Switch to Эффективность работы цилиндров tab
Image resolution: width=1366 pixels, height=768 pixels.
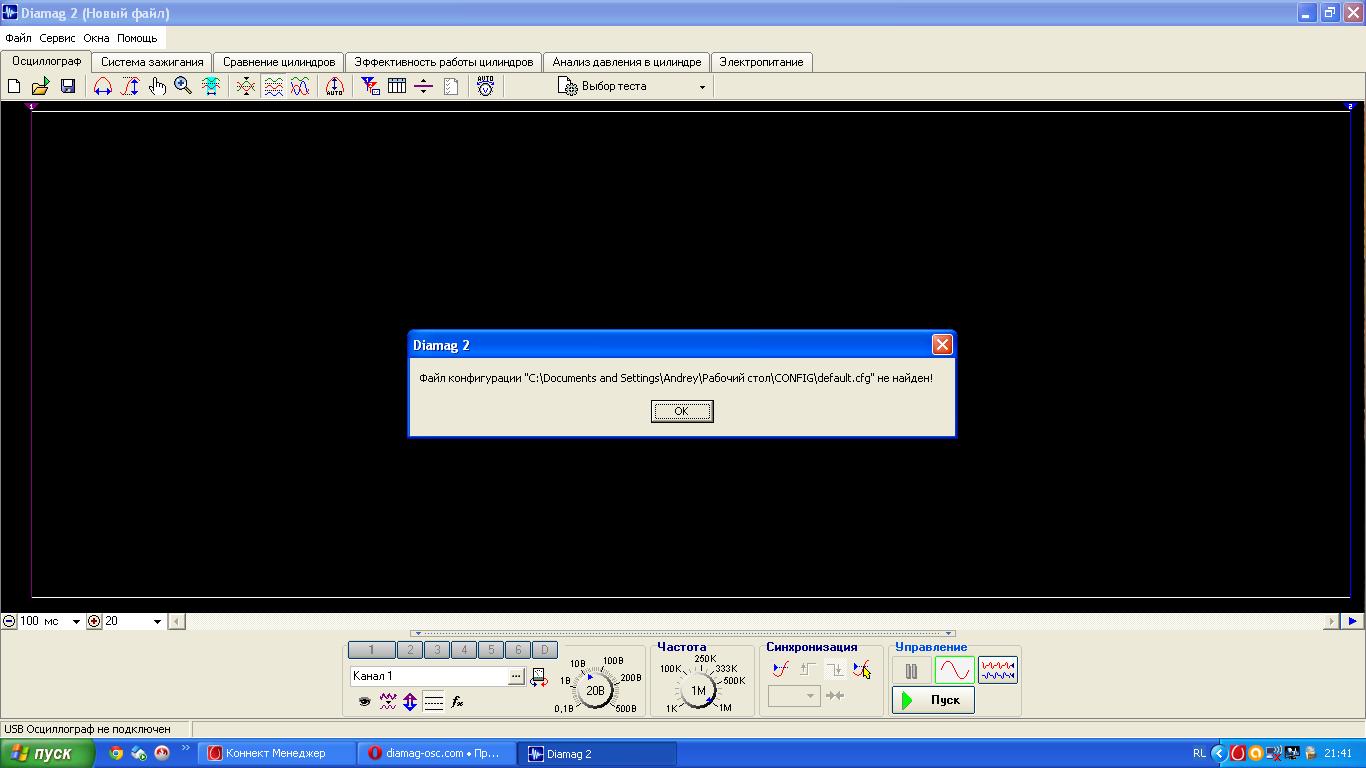[444, 62]
